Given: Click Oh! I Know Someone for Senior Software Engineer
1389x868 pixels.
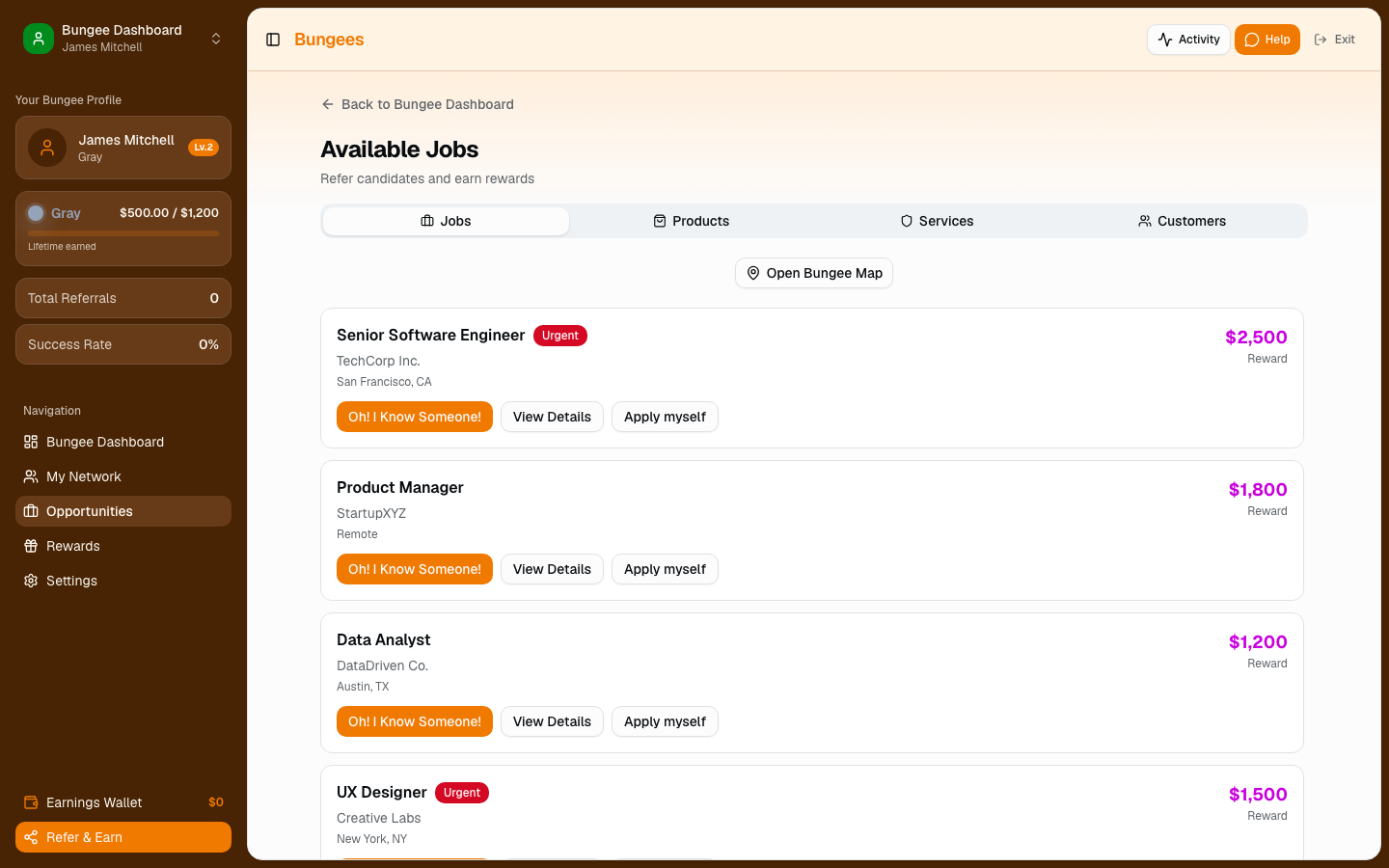Looking at the screenshot, I should click(415, 417).
